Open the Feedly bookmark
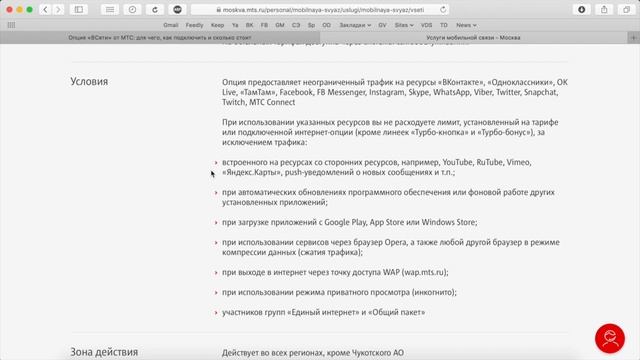Image resolution: width=640 pixels, height=360 pixels. (194, 25)
